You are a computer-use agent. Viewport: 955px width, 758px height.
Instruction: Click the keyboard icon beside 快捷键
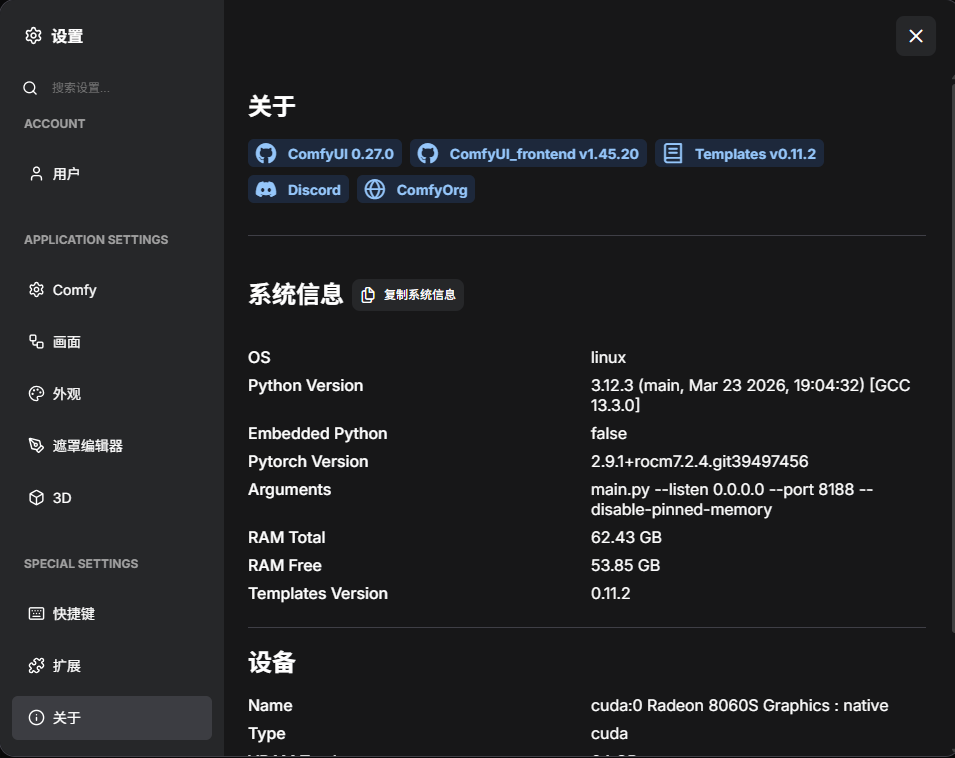[x=37, y=614]
